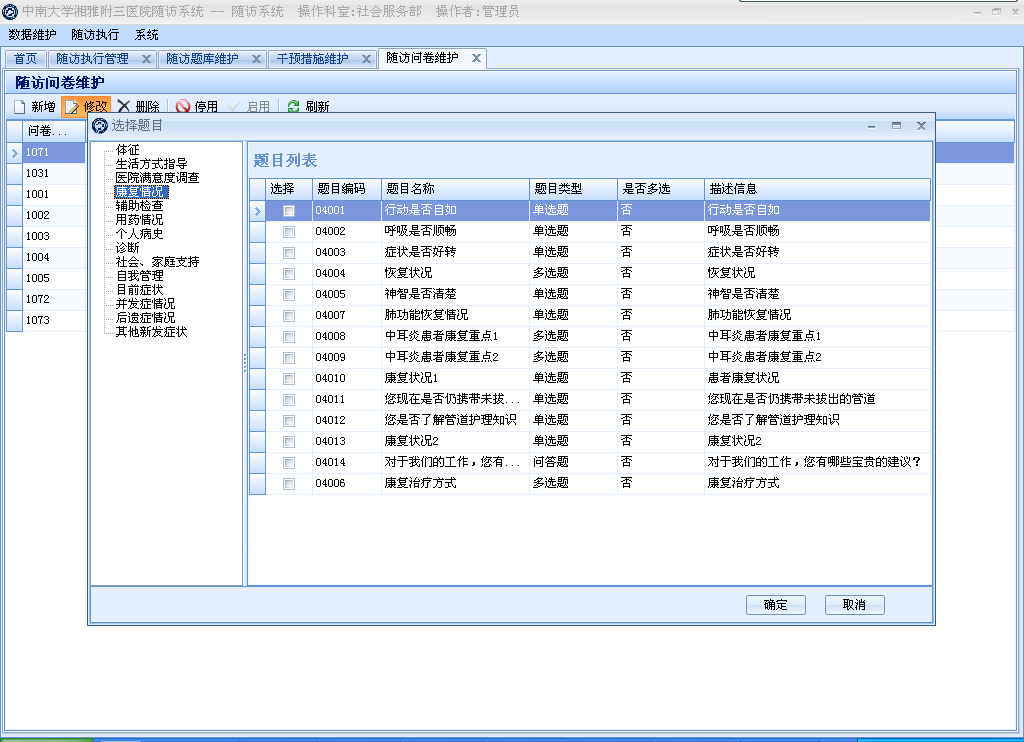Close the 干预措施维护 tab with its X
Image resolution: width=1024 pixels, height=742 pixels.
coord(366,59)
